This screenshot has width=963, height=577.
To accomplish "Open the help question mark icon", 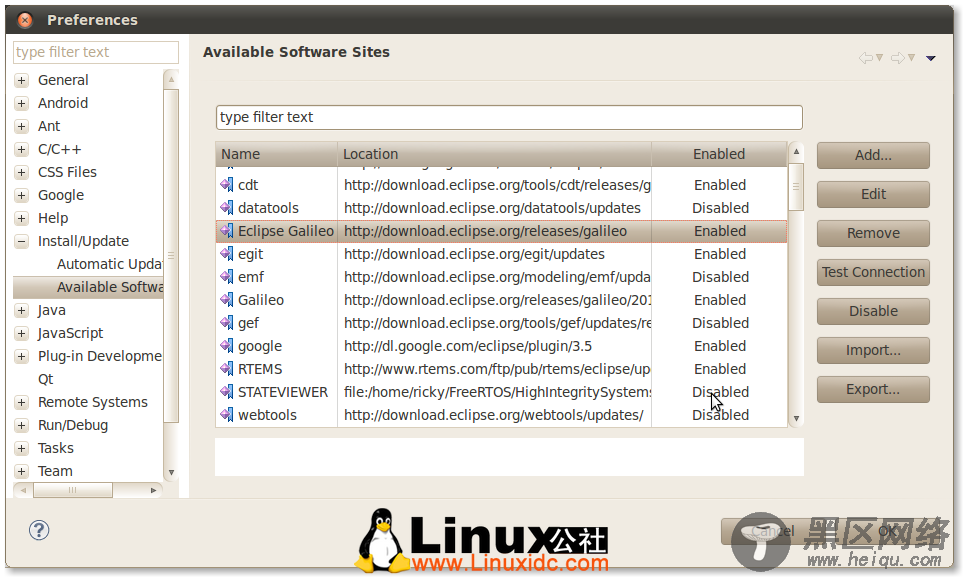I will (x=39, y=530).
